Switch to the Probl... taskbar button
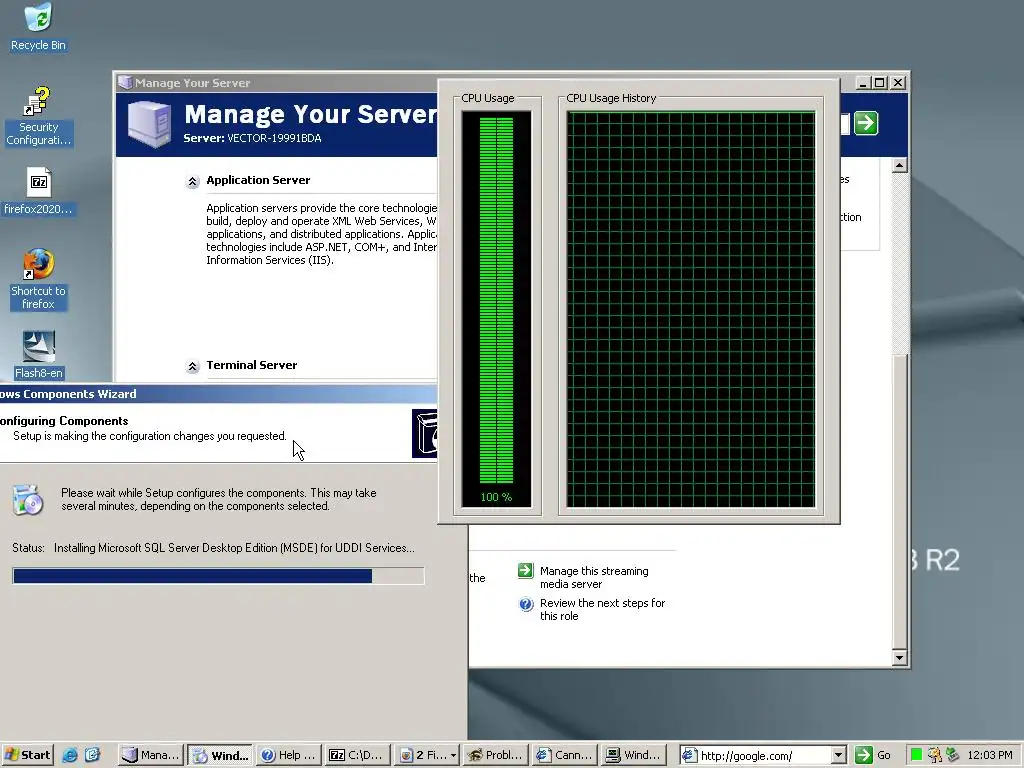The width and height of the screenshot is (1024, 768). point(495,755)
